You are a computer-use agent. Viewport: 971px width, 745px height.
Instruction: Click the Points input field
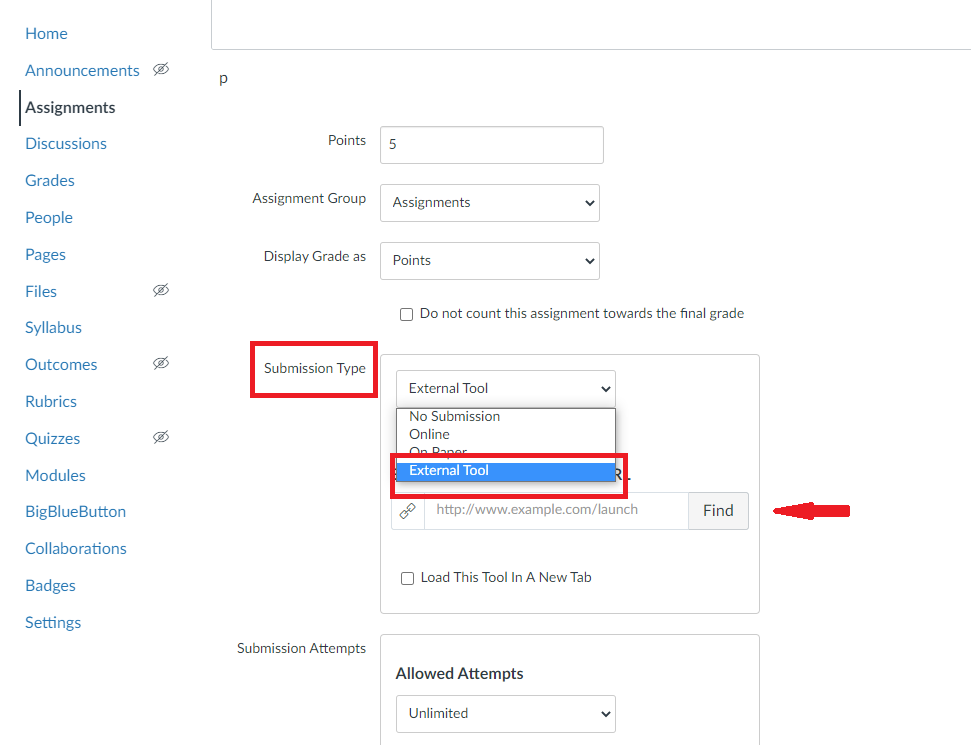[x=492, y=145]
